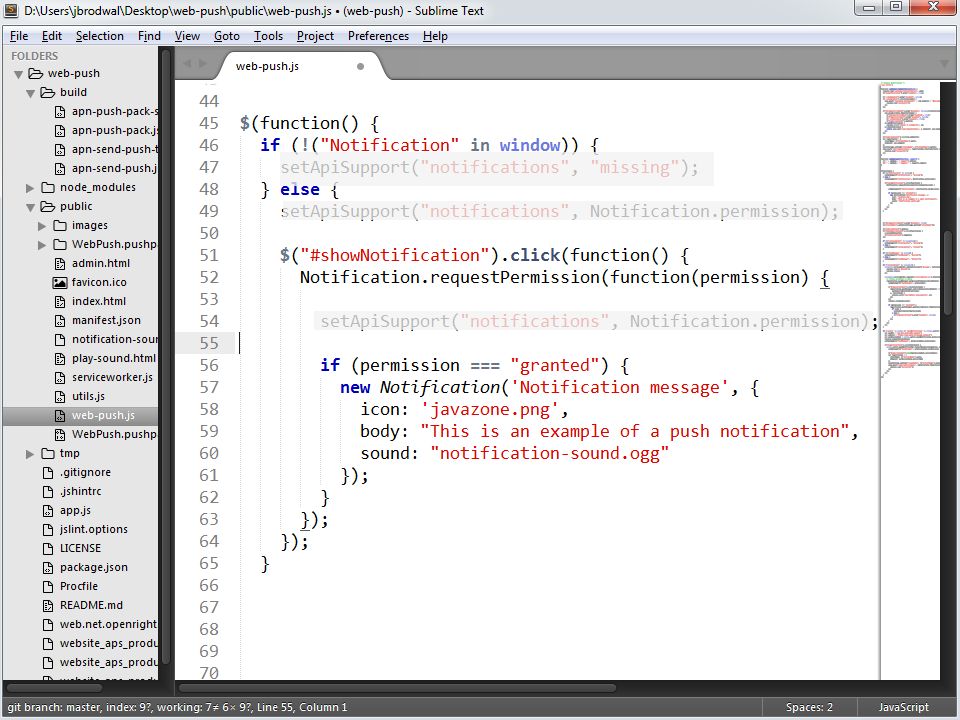Click "notification-sound.ogg" string on line 60
The height and width of the screenshot is (720, 960).
pyautogui.click(x=550, y=454)
